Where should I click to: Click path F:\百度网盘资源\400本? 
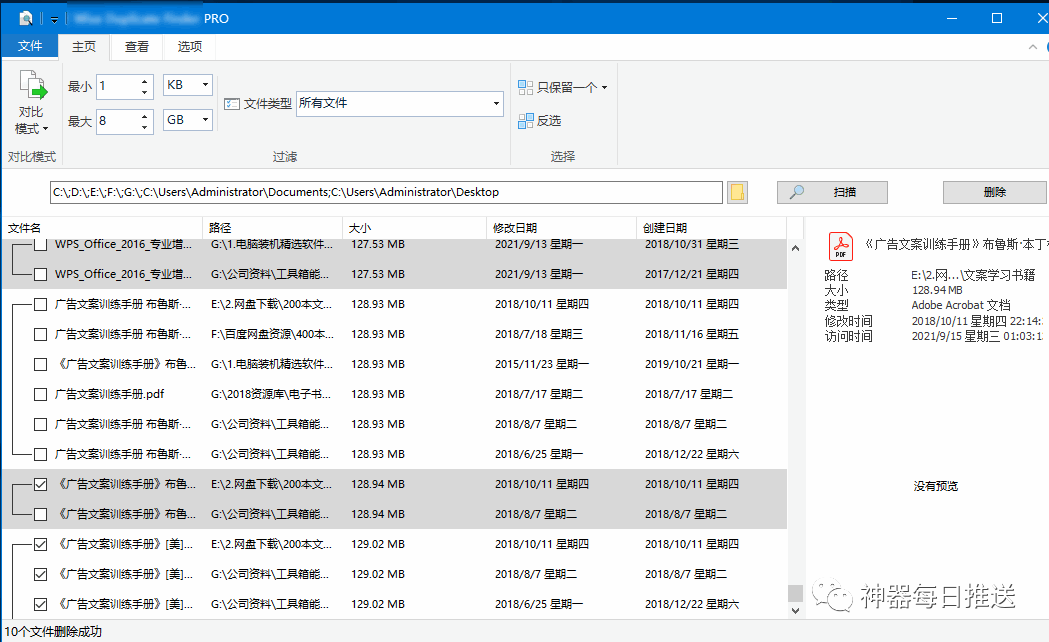(272, 334)
